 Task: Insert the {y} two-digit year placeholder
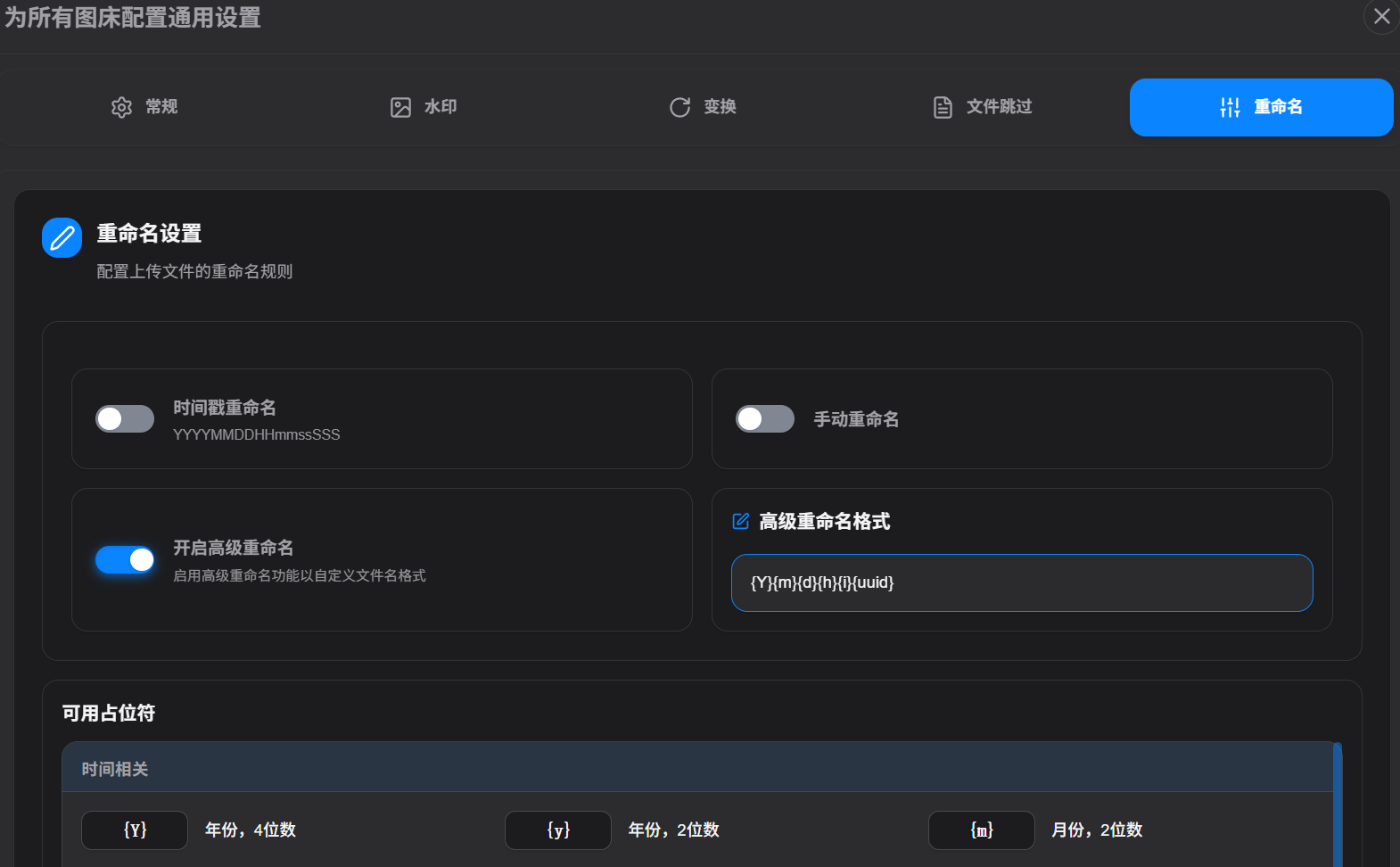point(558,830)
